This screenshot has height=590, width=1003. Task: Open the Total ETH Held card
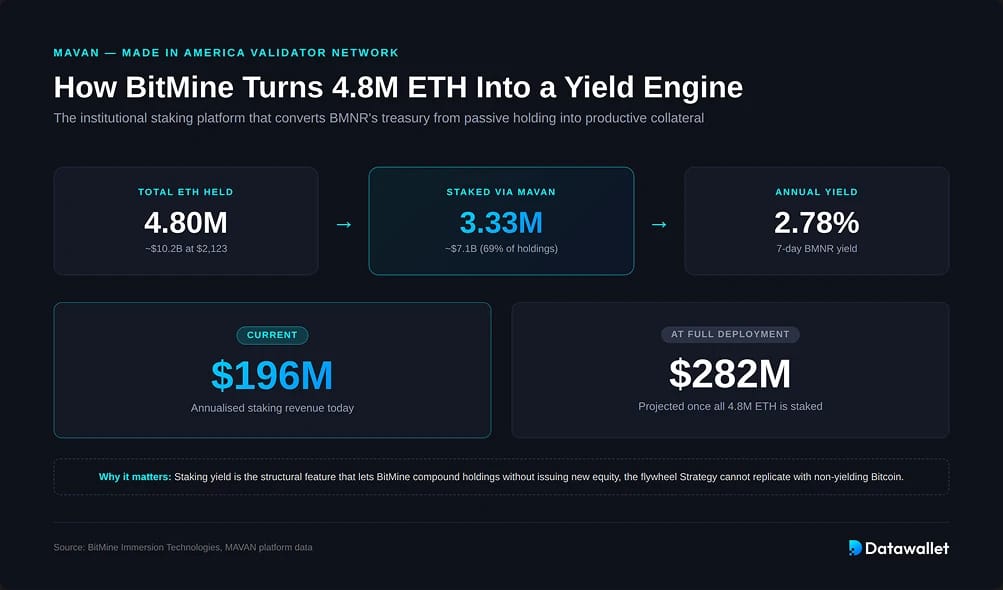click(186, 221)
